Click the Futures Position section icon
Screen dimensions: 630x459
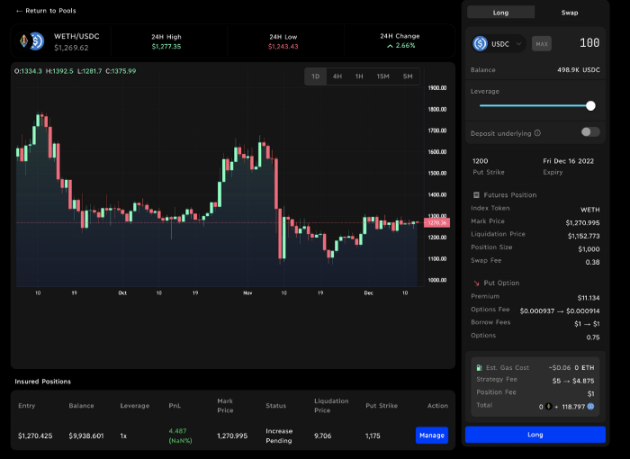pyautogui.click(x=475, y=195)
